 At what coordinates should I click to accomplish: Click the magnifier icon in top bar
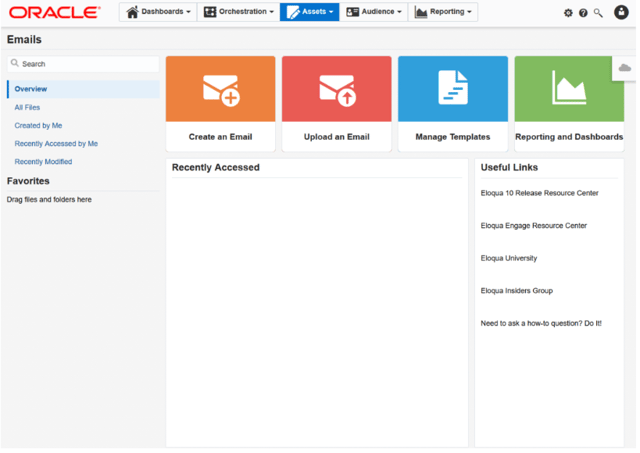(598, 13)
